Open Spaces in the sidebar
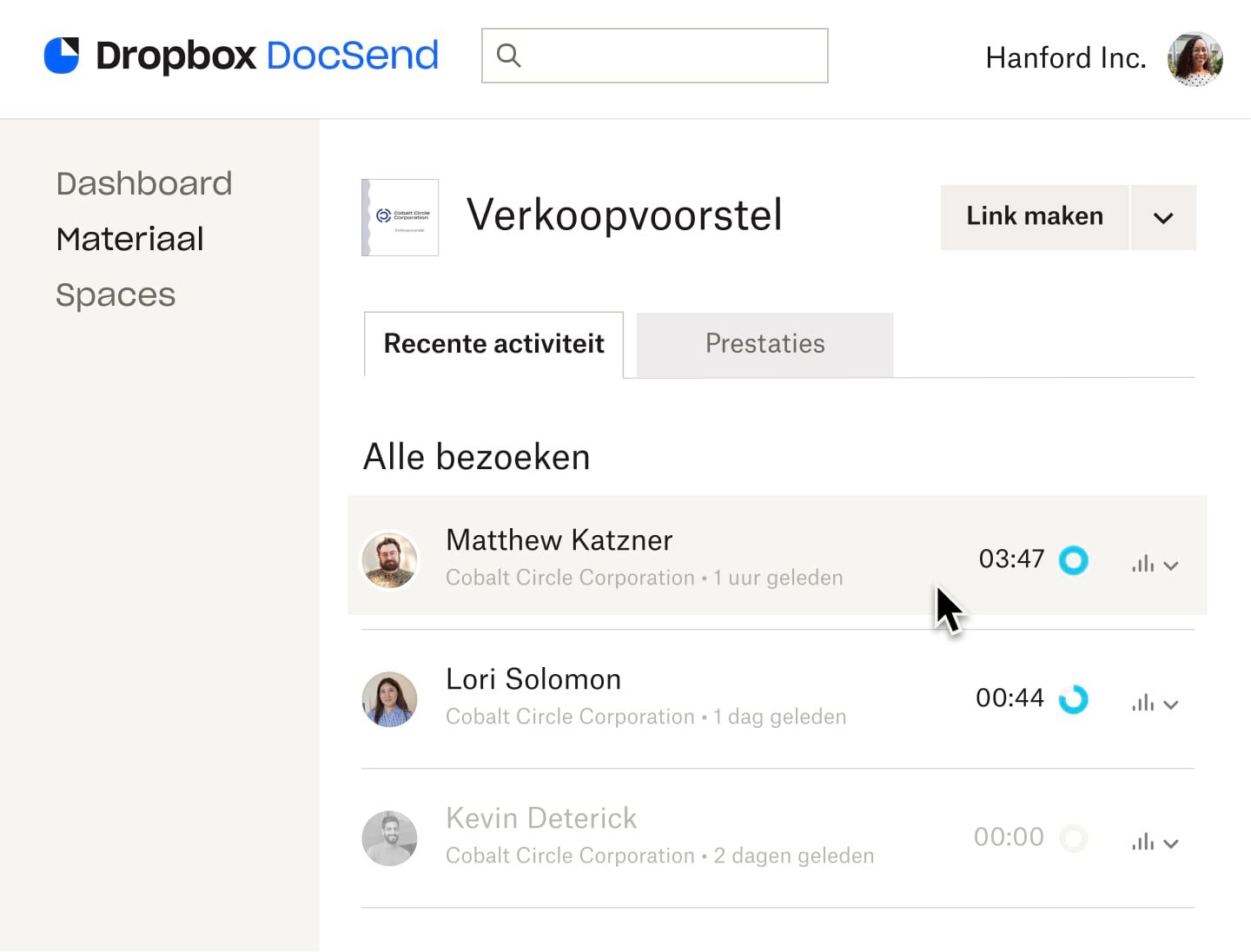1251x952 pixels. [x=116, y=295]
